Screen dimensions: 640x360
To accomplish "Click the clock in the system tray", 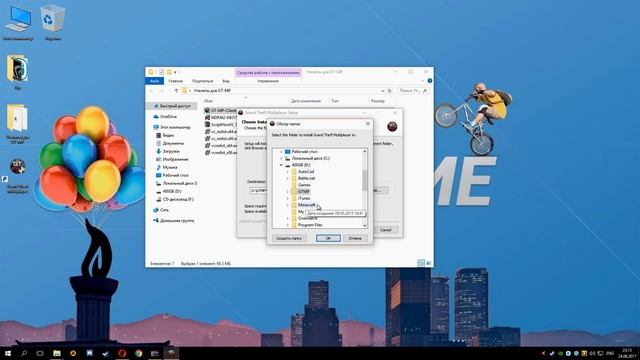I will tap(627, 353).
